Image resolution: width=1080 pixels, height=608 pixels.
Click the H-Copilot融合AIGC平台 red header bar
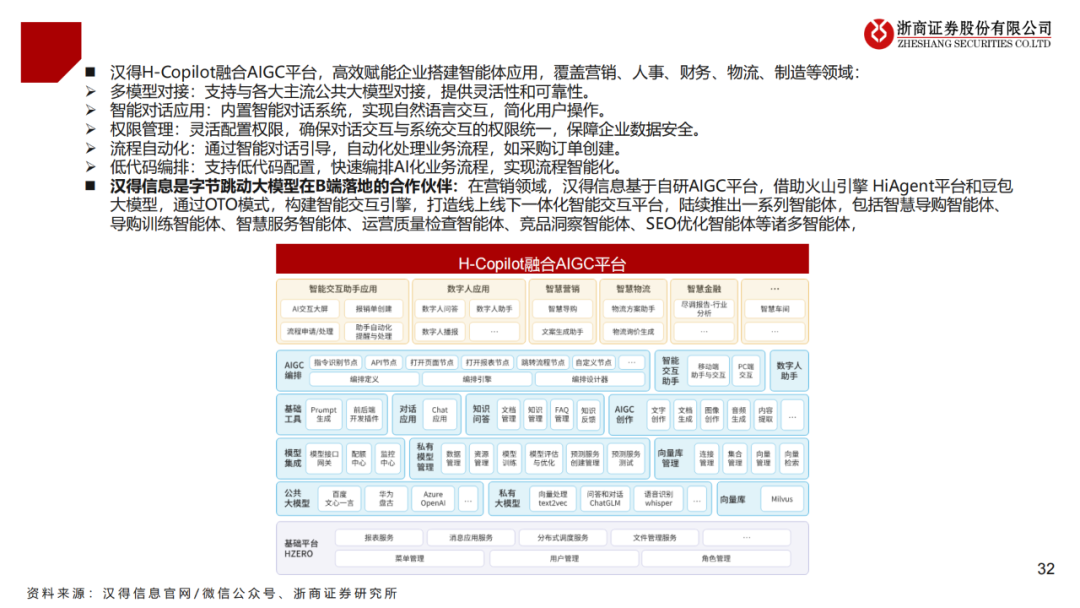coord(542,260)
